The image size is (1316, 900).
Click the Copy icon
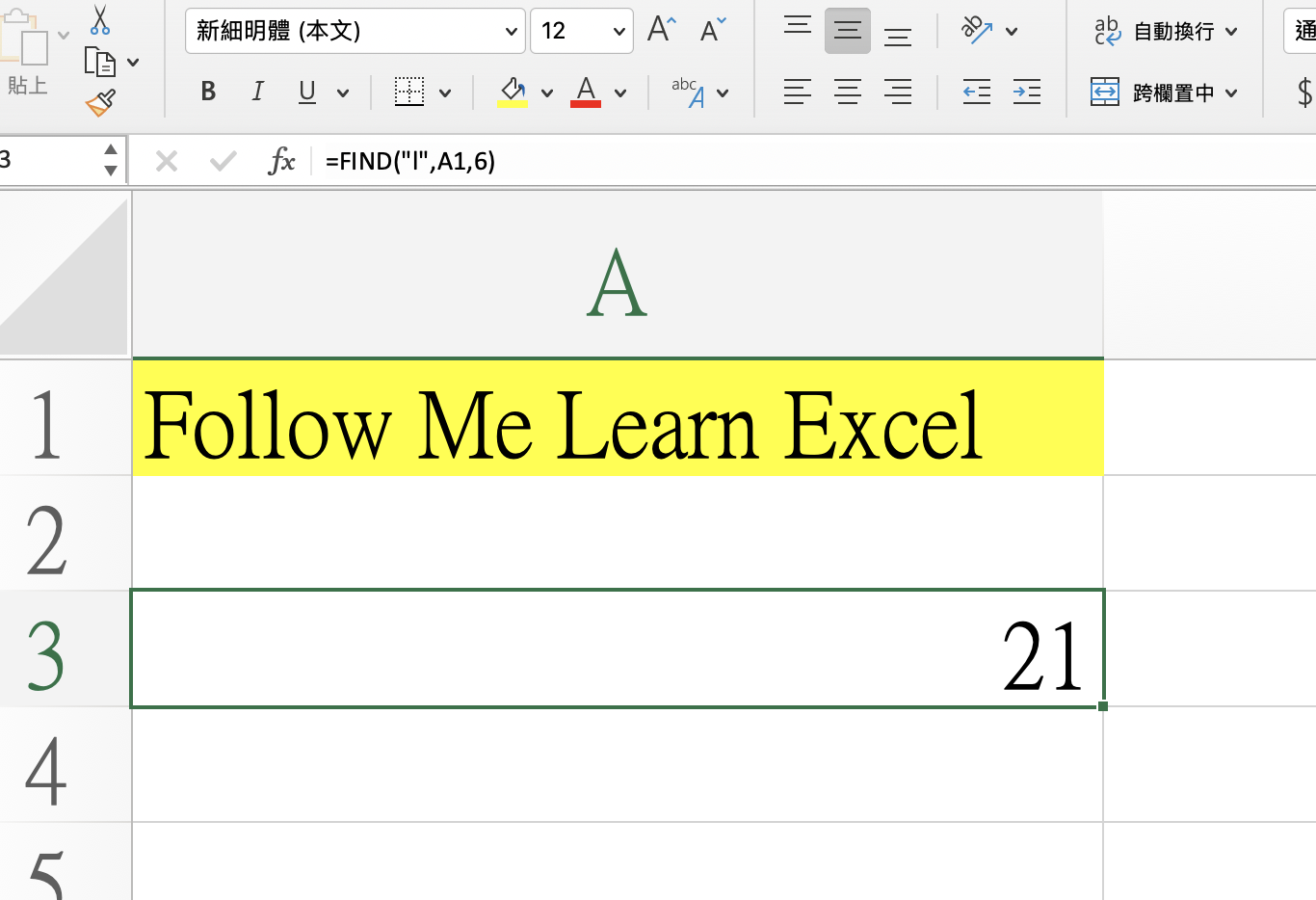(99, 62)
